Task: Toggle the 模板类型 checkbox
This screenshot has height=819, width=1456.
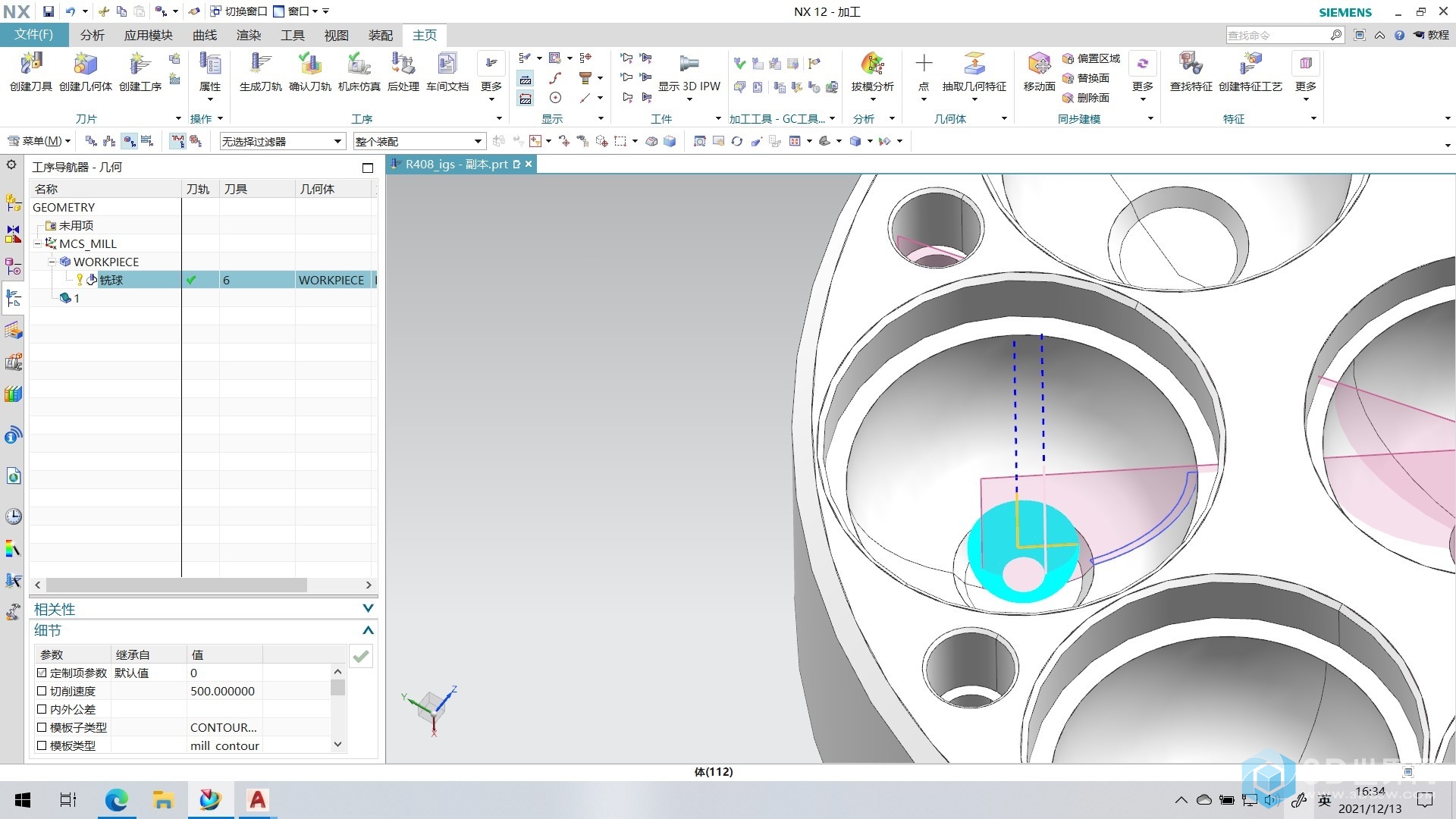Action: [x=42, y=745]
